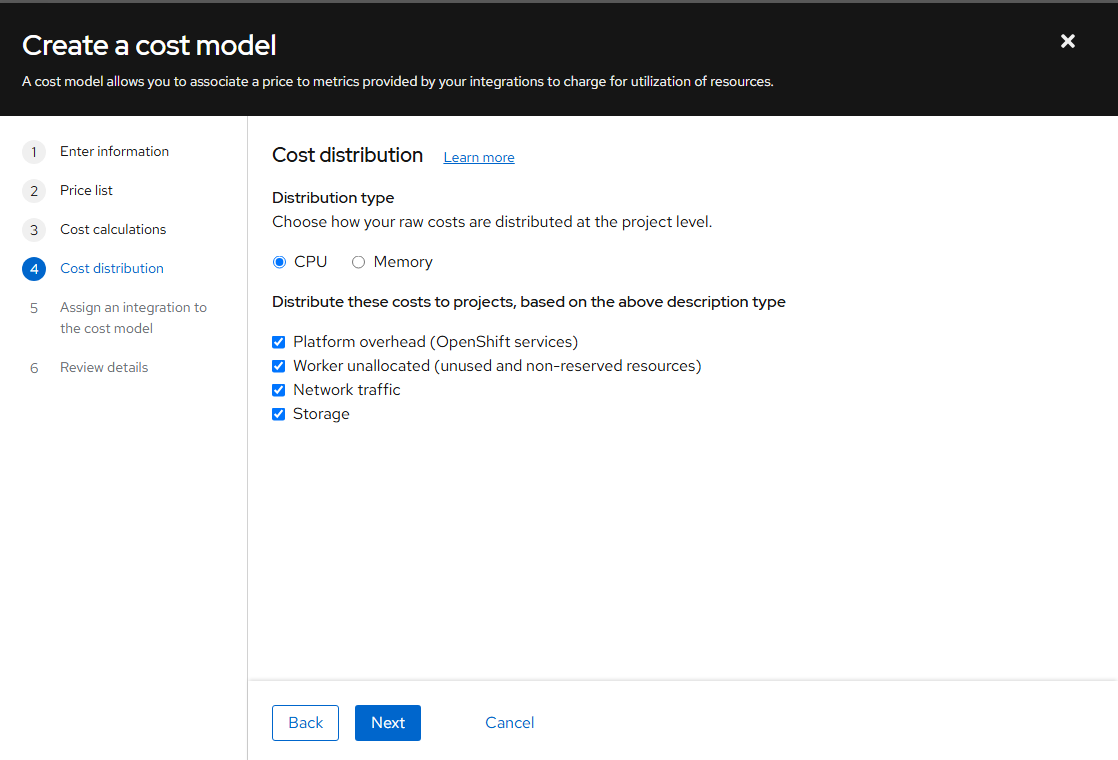Click the step 2 number badge
This screenshot has height=760, width=1118.
tap(34, 191)
